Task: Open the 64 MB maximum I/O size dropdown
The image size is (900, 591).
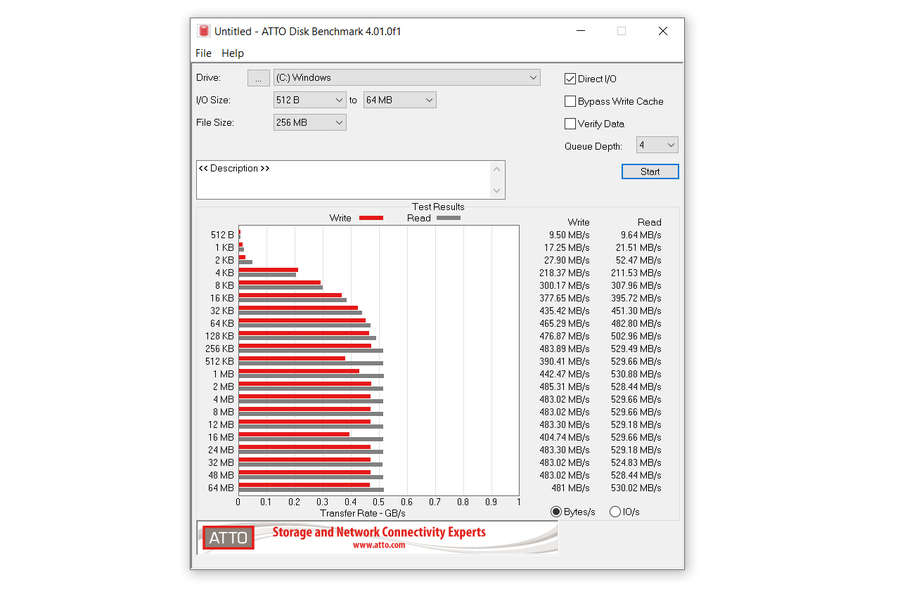Action: (399, 100)
